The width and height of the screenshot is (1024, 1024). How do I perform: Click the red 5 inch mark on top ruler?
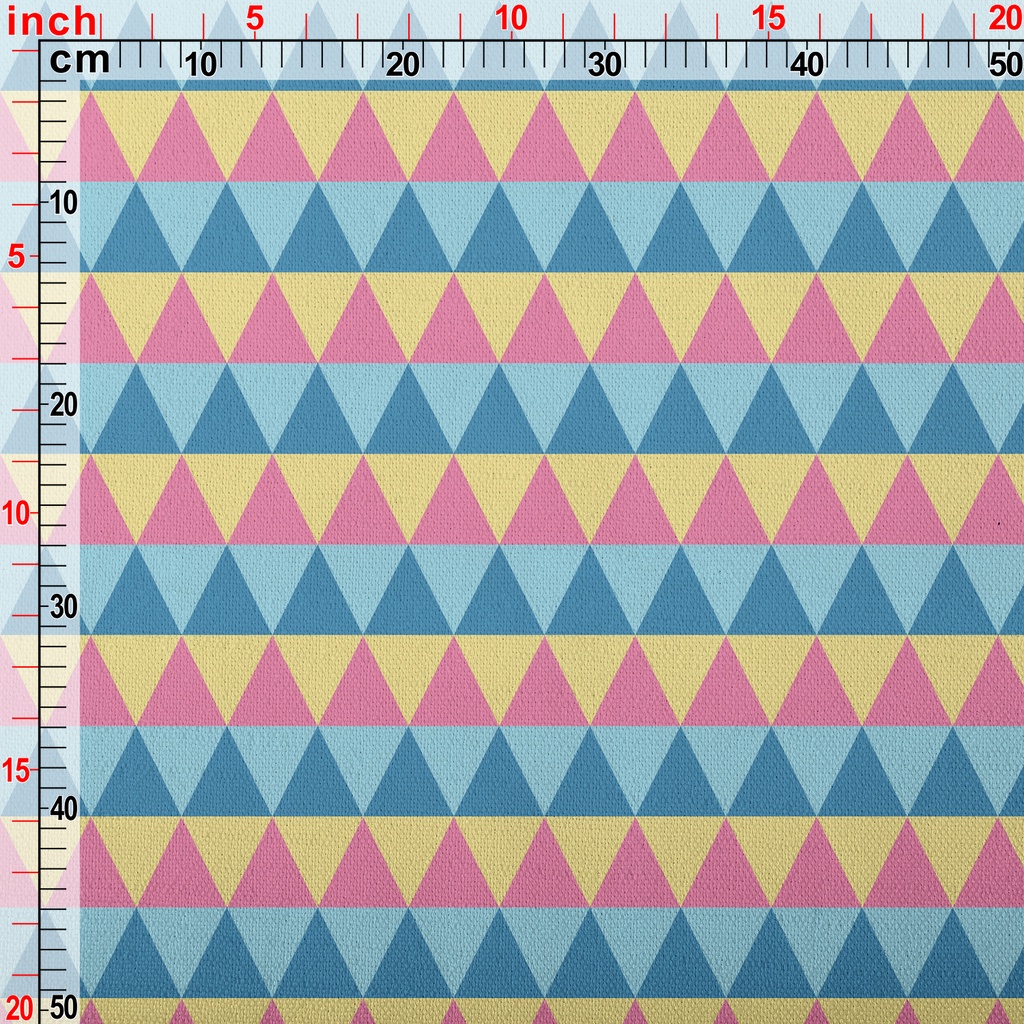point(254,18)
